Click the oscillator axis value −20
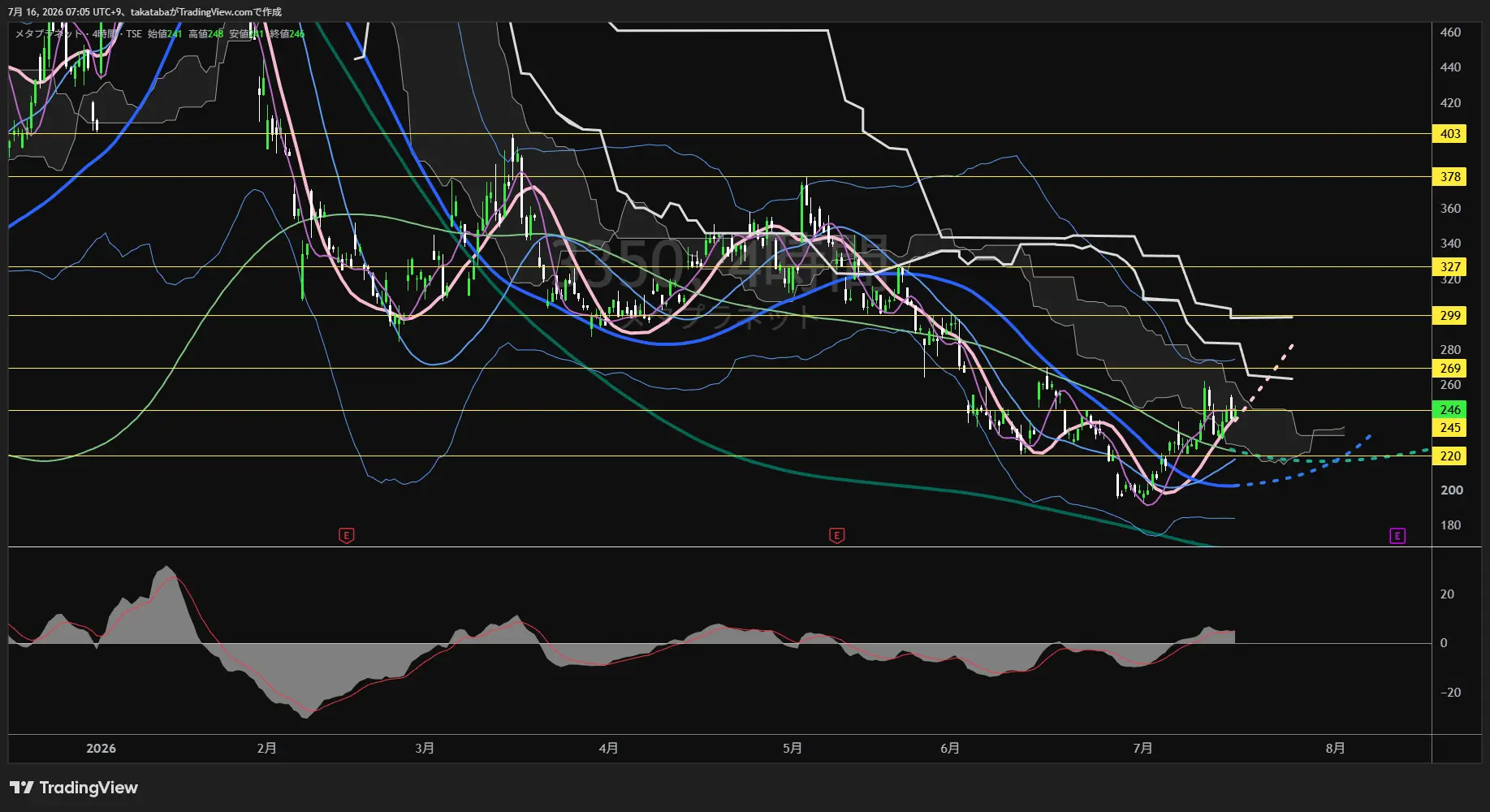The image size is (1490, 812). [1449, 693]
